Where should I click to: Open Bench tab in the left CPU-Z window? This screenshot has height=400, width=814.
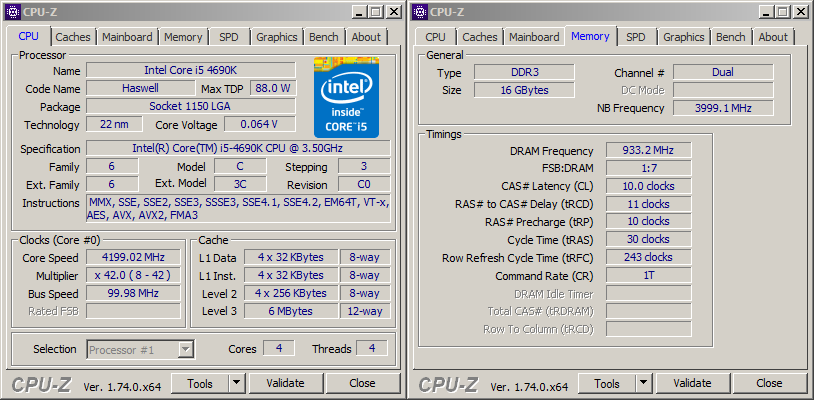click(323, 37)
